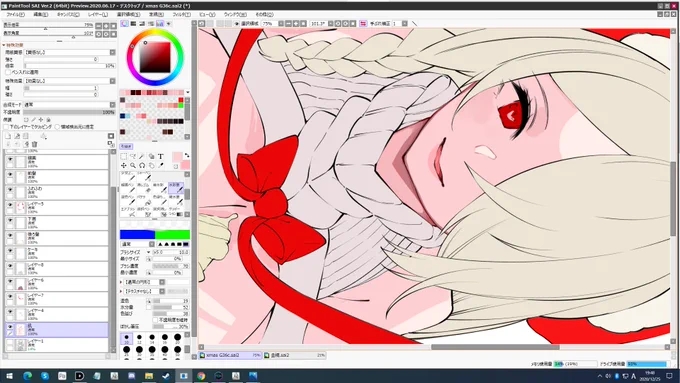Select the magic wand tool
Screen dimensions: 680x383
[142, 156]
